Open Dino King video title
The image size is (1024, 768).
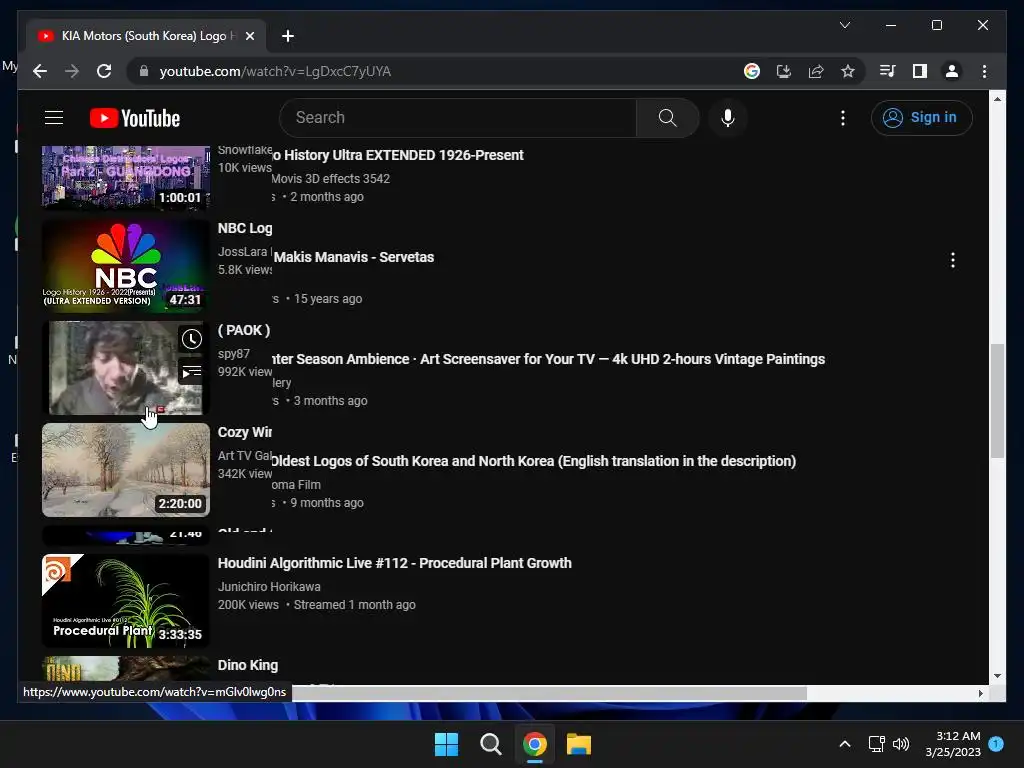[248, 665]
